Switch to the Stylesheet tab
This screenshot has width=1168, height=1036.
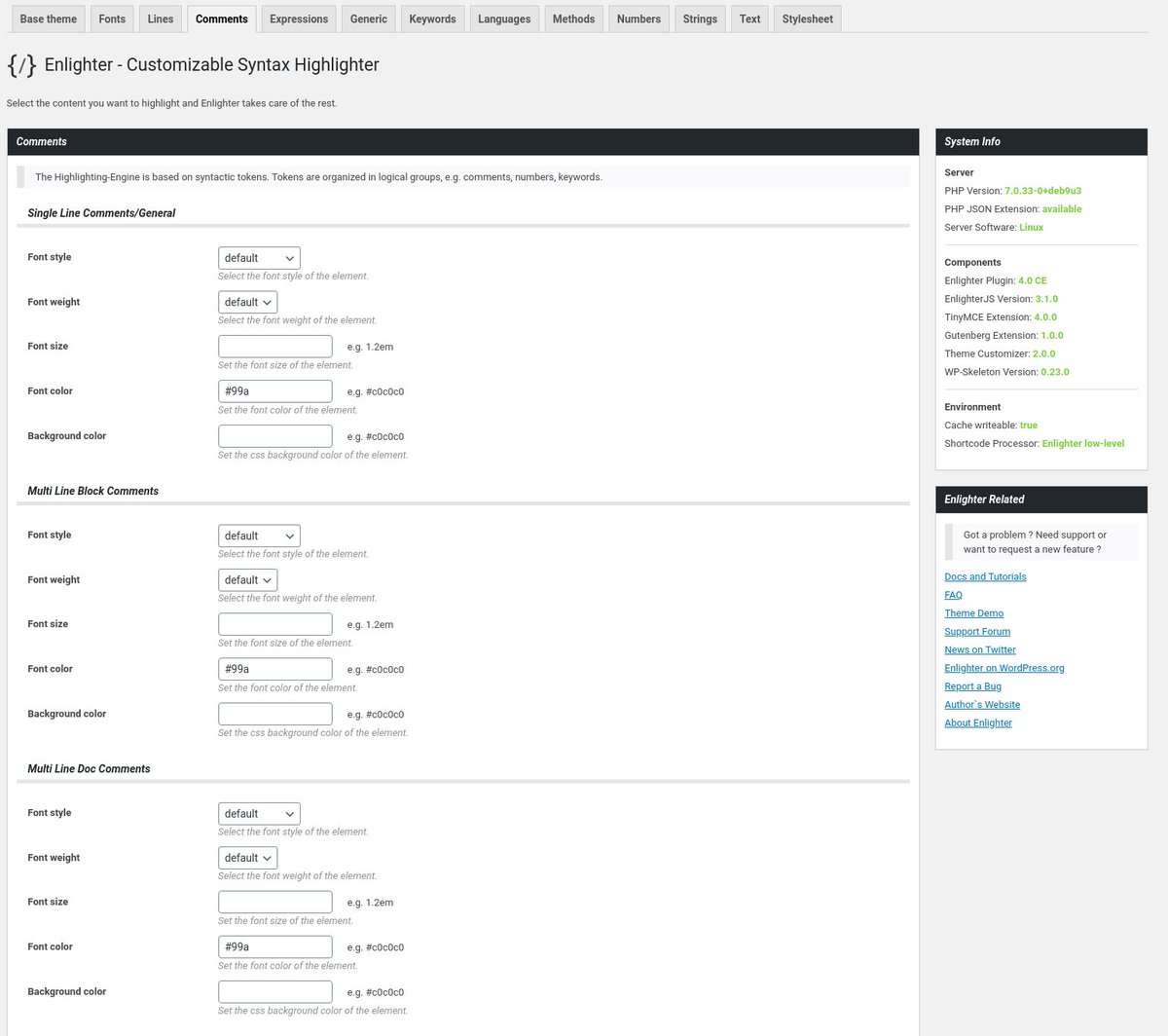807,18
